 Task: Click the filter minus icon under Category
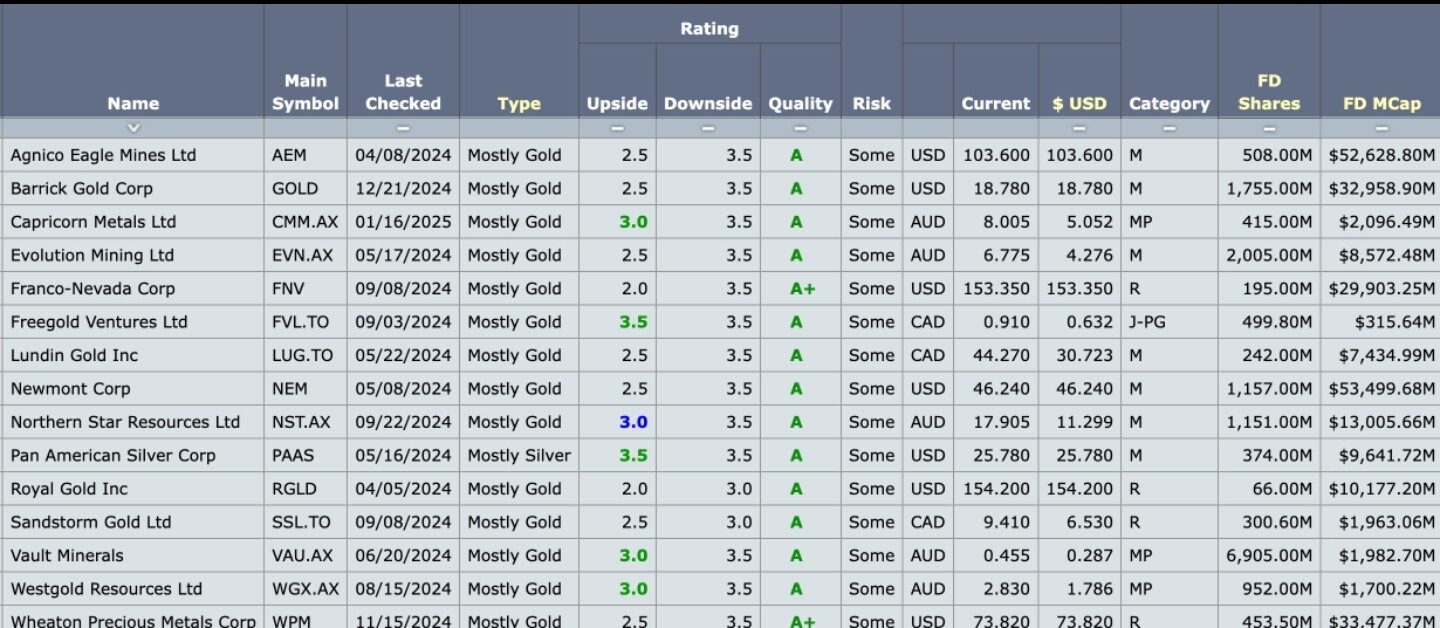click(1169, 128)
